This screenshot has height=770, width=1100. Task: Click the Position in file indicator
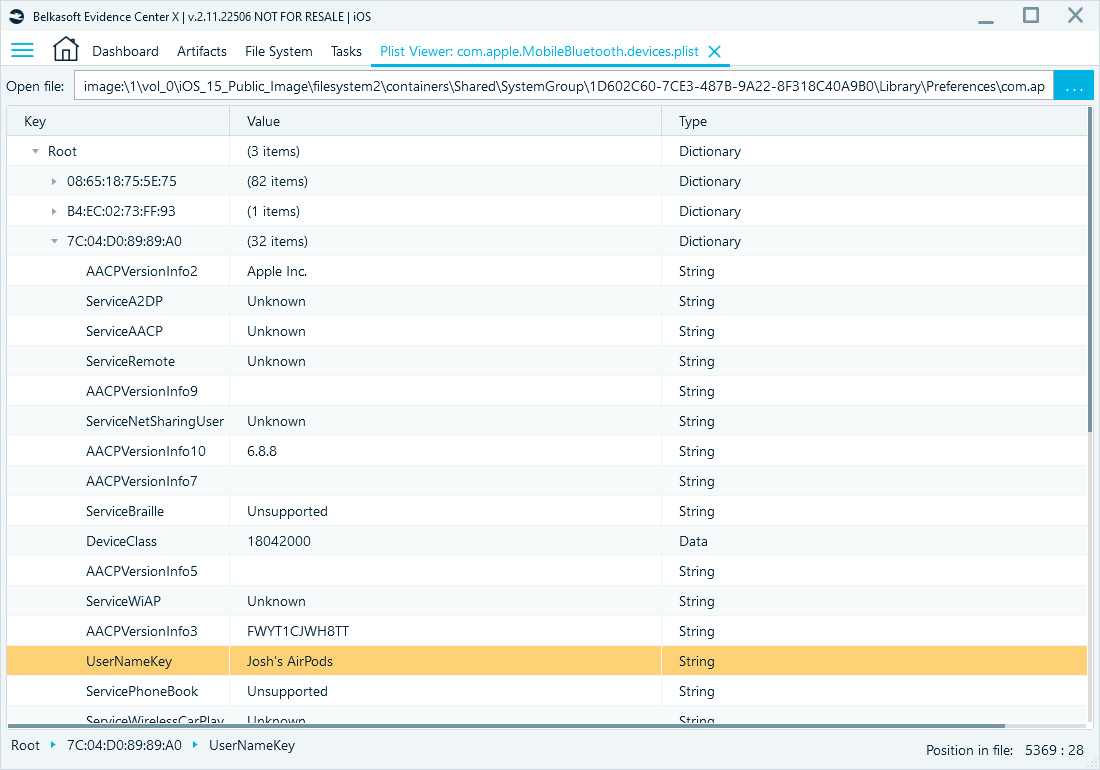click(1005, 750)
